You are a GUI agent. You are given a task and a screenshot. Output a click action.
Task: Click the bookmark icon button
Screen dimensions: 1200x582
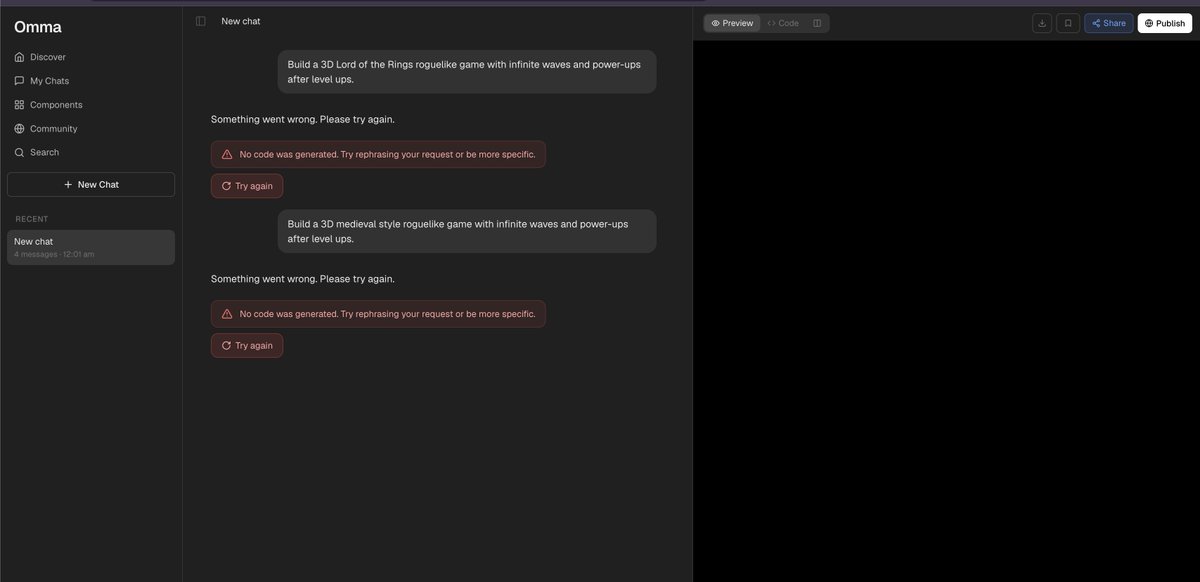coord(1068,23)
